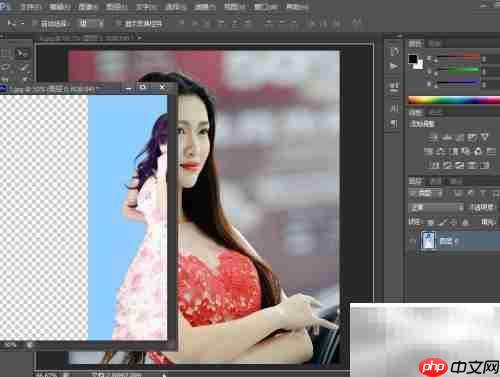
Task: Open the Paragraph panel icon
Action: pyautogui.click(x=394, y=124)
